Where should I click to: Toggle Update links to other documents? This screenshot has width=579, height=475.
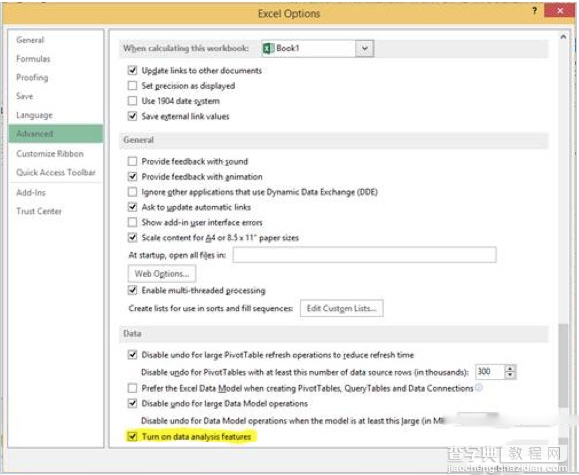pyautogui.click(x=132, y=70)
